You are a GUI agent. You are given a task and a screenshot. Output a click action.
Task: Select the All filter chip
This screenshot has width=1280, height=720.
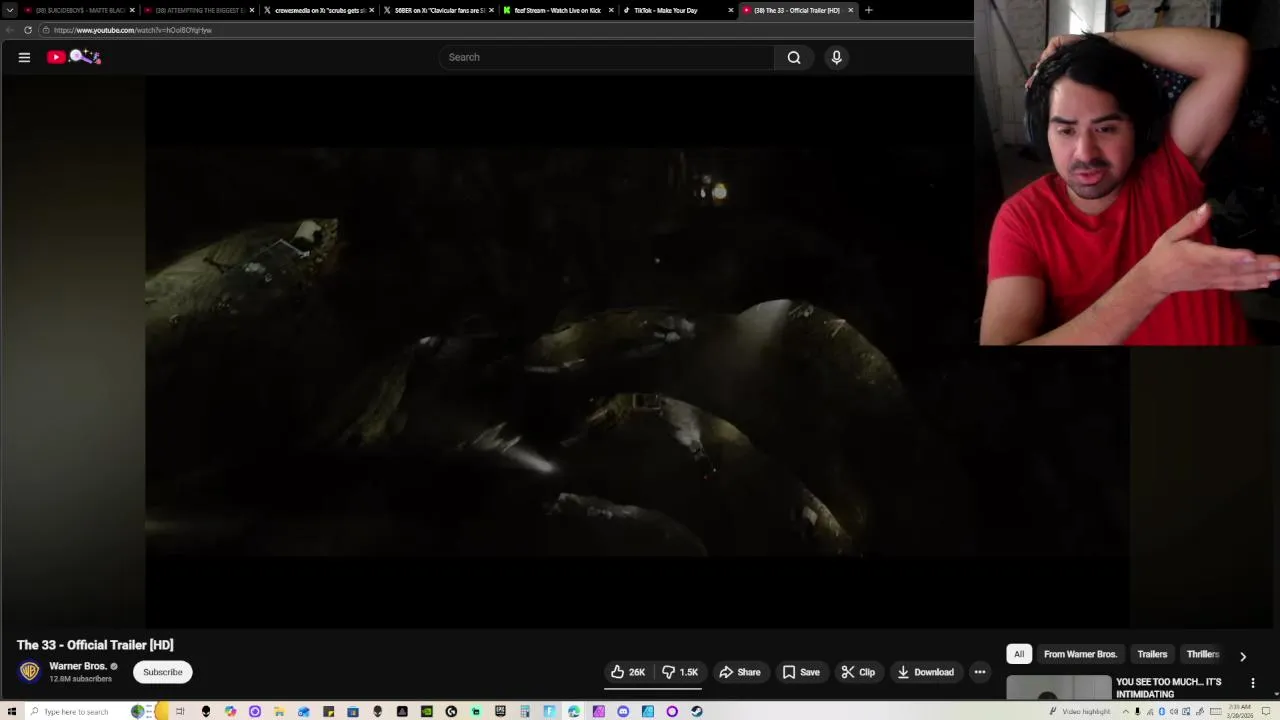click(1019, 654)
